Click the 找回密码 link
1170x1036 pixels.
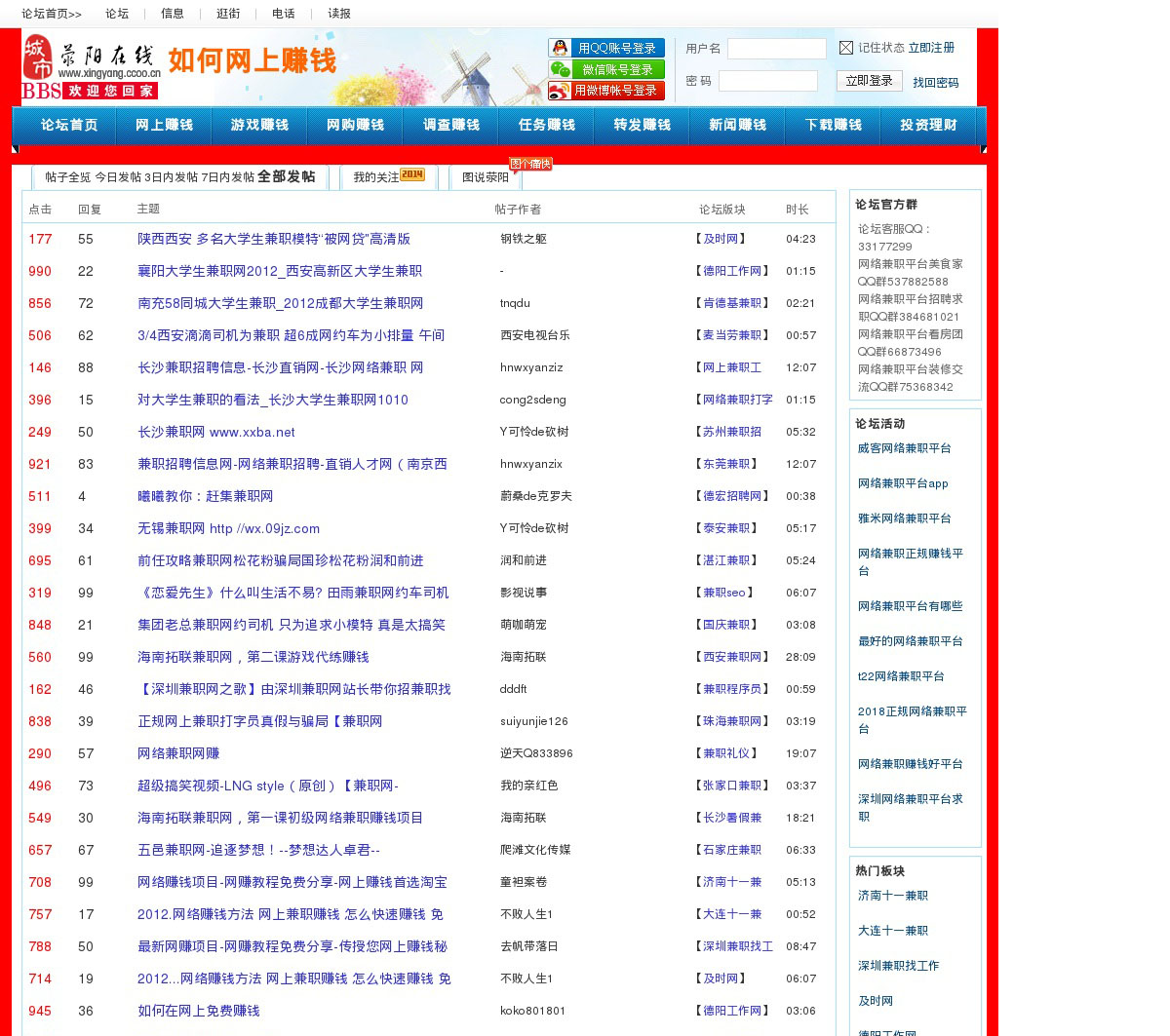pos(935,83)
